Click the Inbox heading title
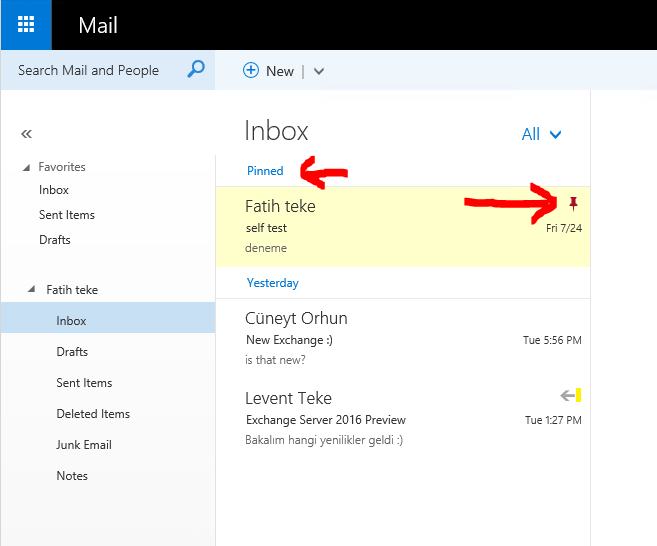The height and width of the screenshot is (546, 657). coord(276,131)
